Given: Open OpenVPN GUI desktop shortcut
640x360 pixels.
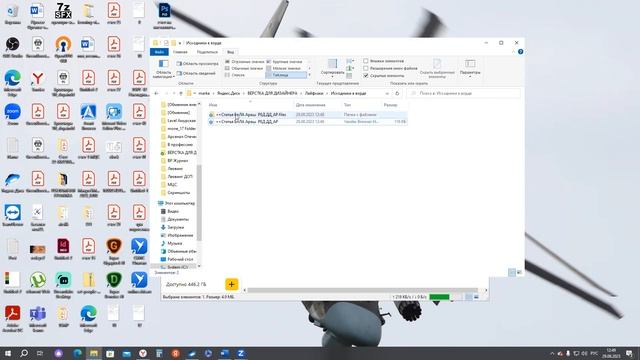Looking at the screenshot, I should click(63, 49).
